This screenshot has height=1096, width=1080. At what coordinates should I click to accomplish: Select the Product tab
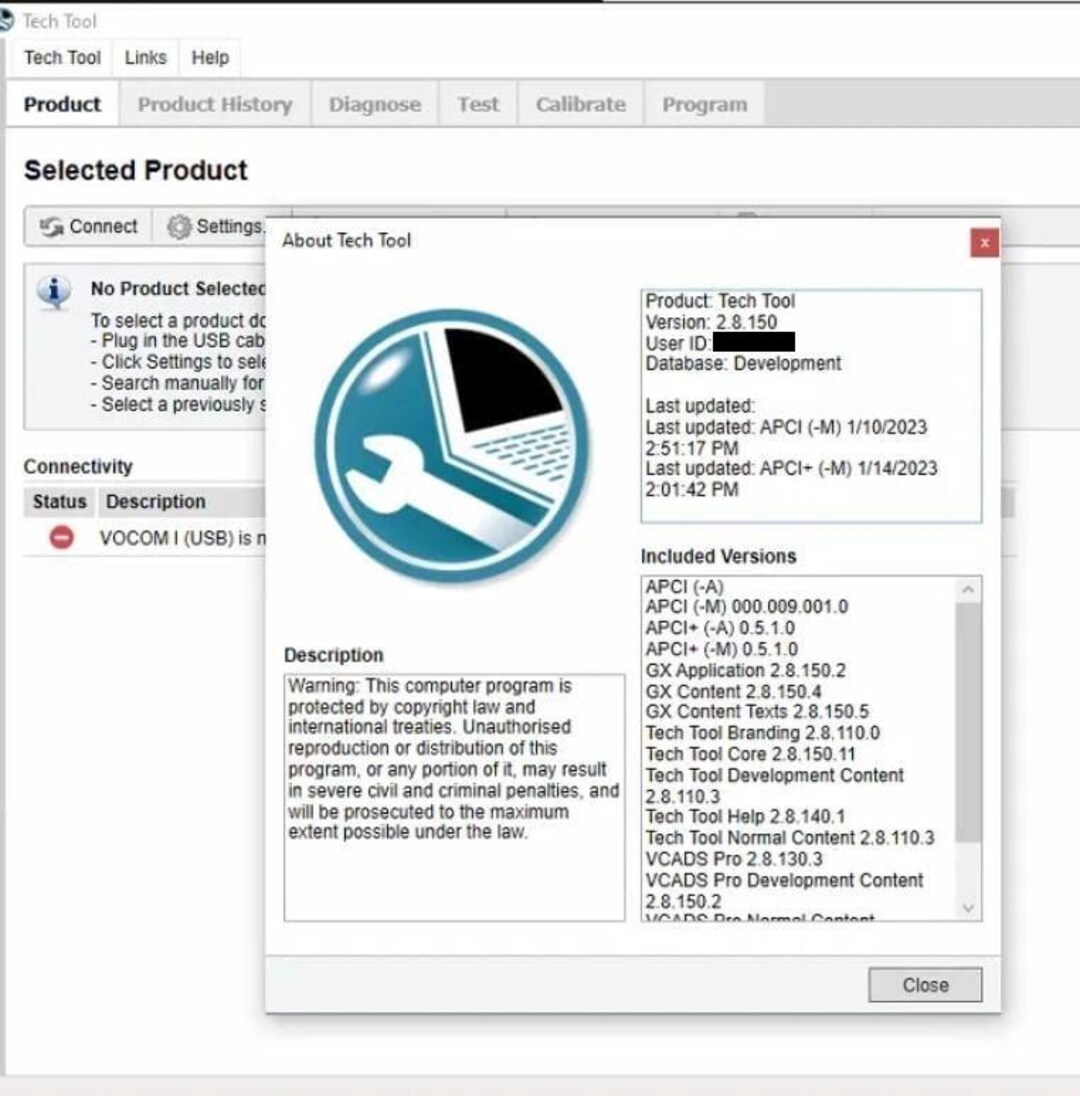click(62, 103)
